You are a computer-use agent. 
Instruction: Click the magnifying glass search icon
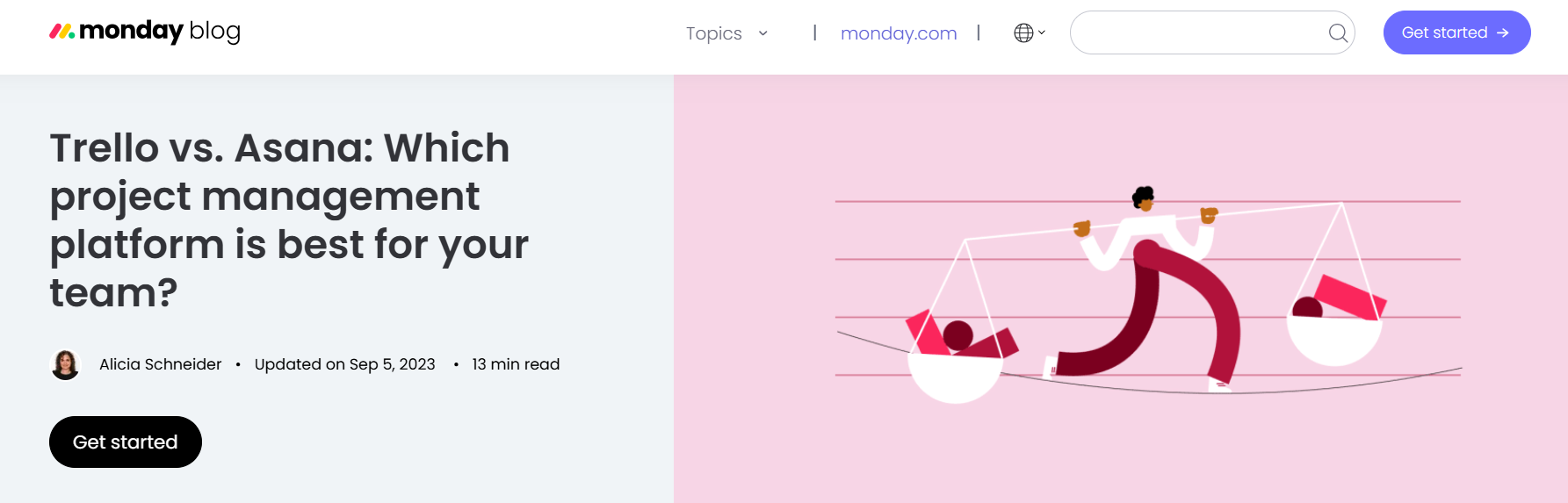click(x=1338, y=33)
